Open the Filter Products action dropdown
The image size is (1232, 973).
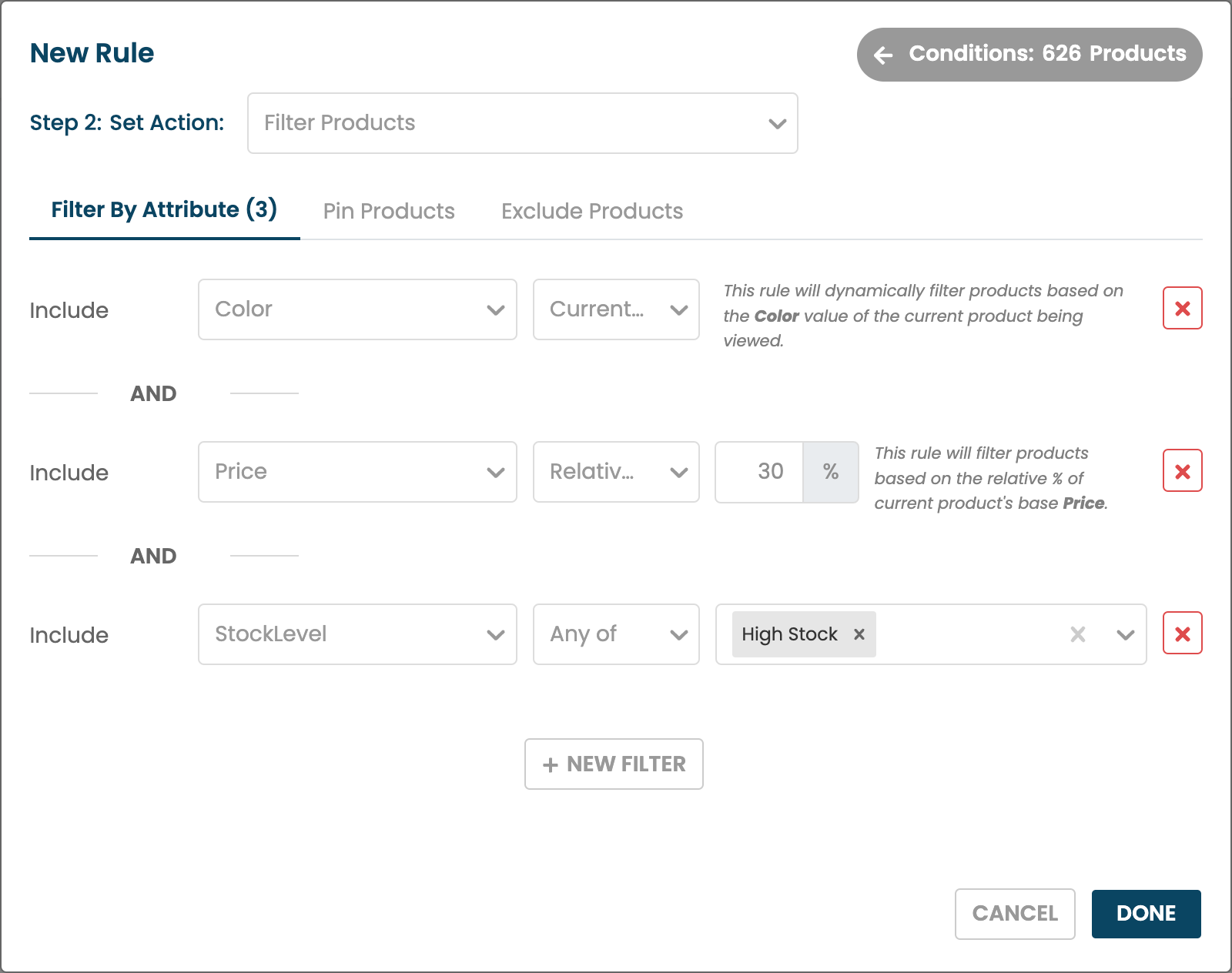pos(522,123)
